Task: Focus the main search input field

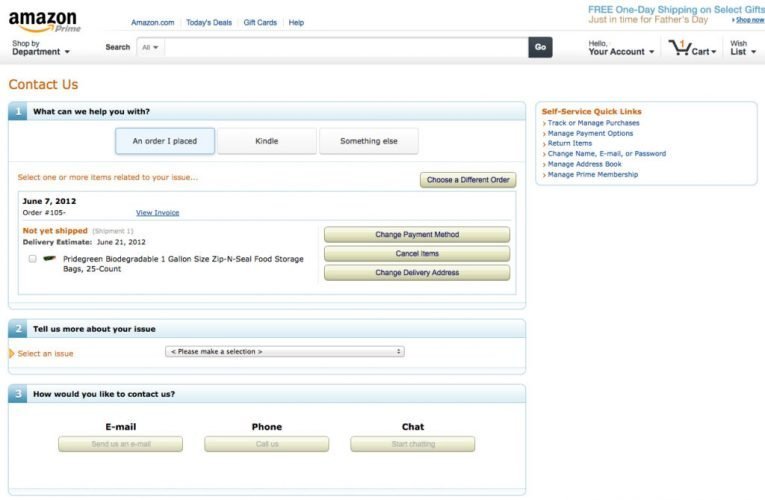Action: 346,47
